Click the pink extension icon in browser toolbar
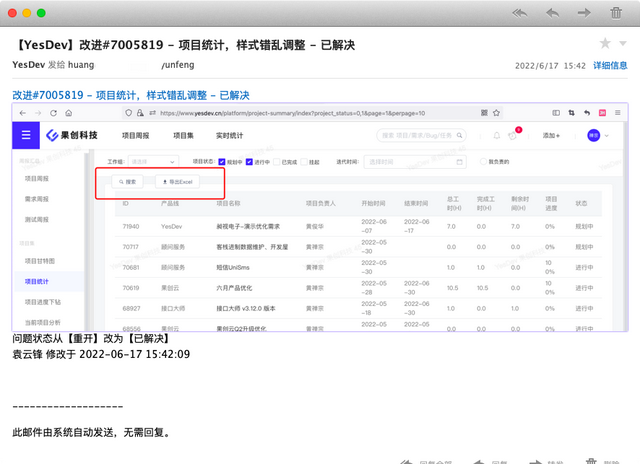Image resolution: width=640 pixels, height=464 pixels. pos(602,113)
